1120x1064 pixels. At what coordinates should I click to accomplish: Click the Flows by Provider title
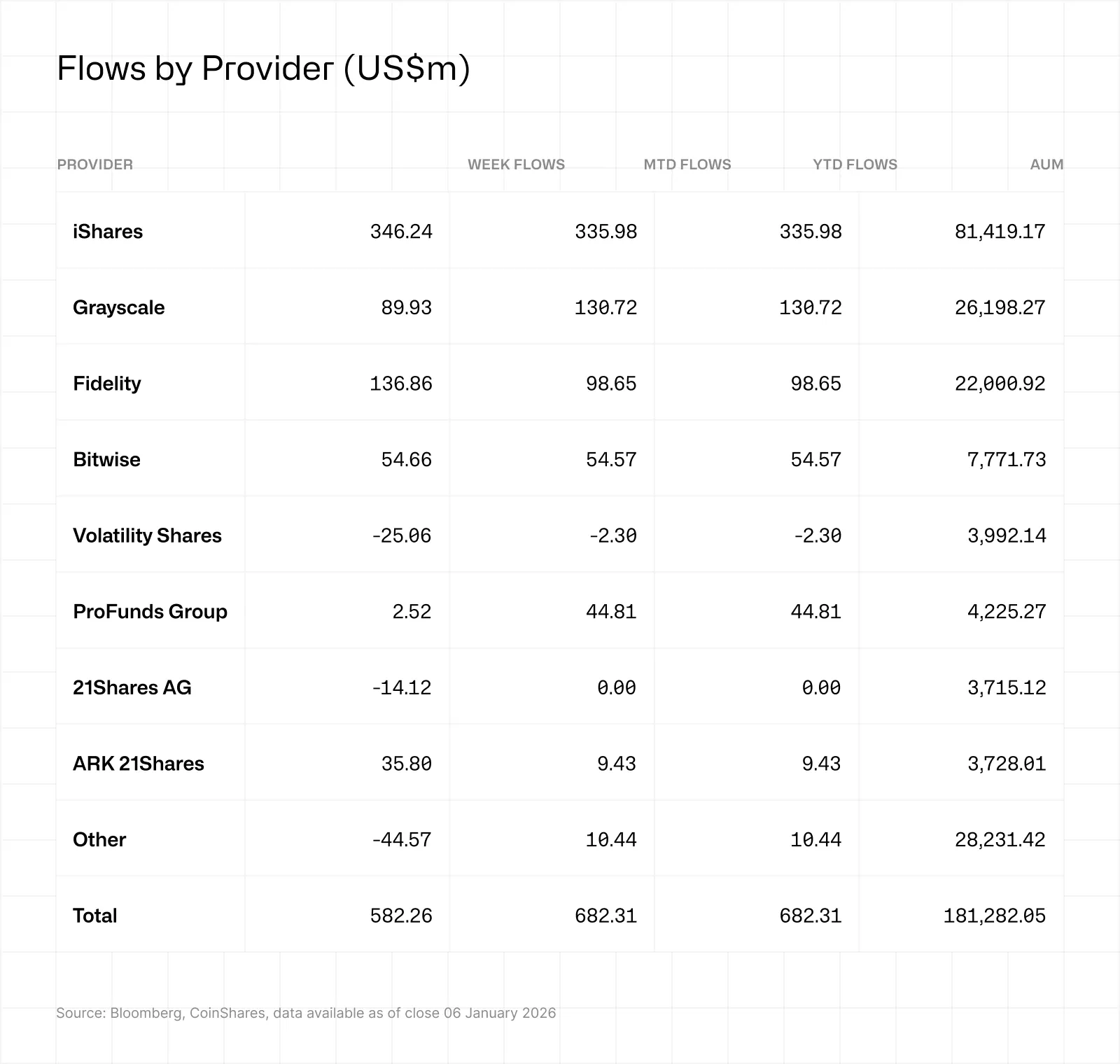point(263,69)
